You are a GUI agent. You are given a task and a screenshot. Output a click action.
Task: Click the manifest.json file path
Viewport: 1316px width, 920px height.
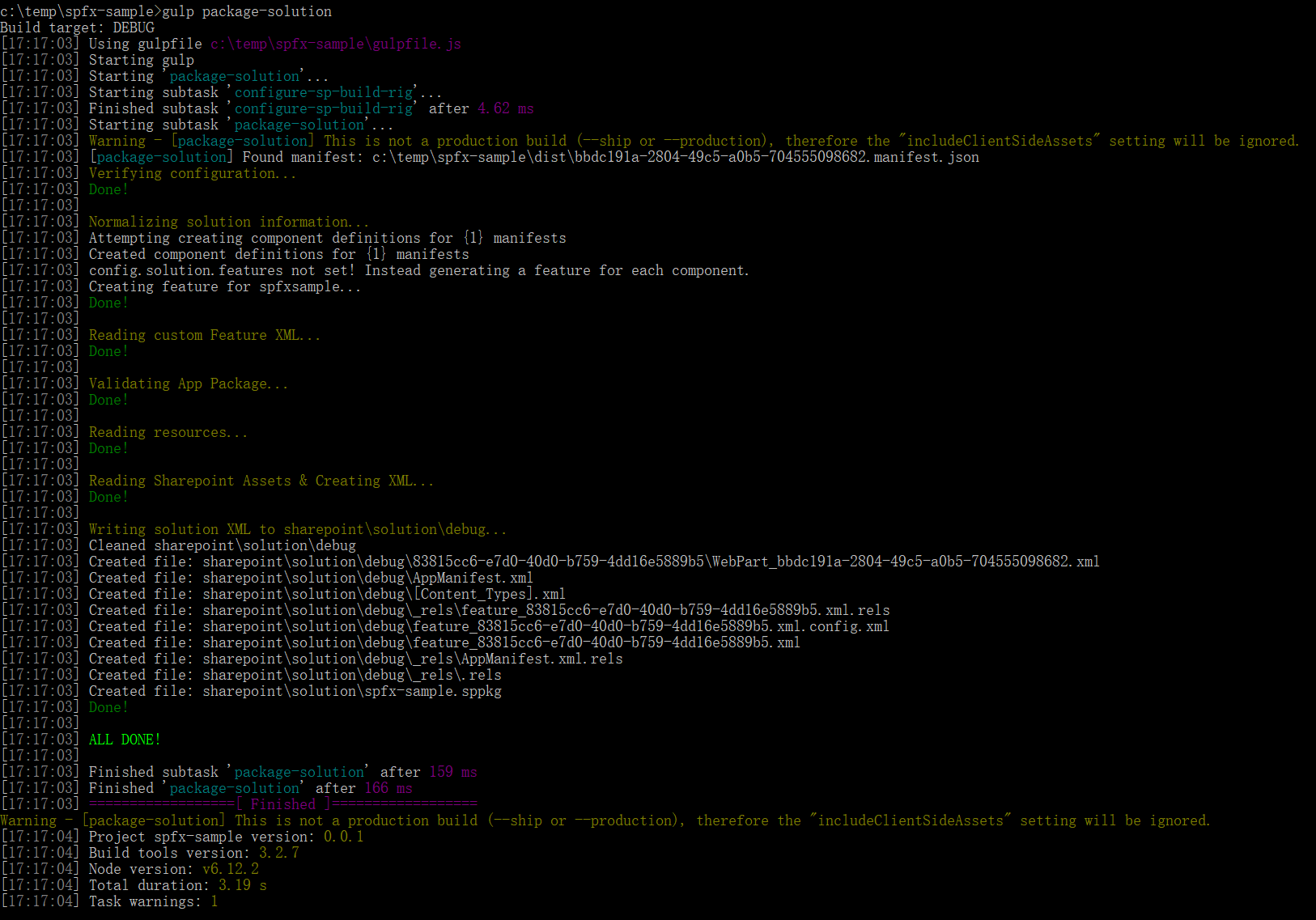pos(675,157)
